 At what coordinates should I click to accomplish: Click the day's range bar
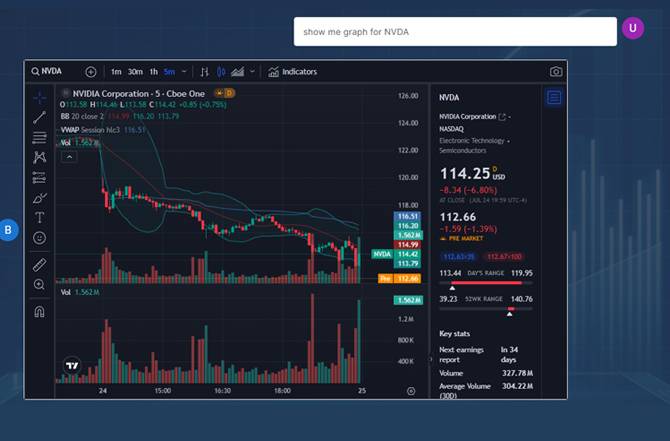(x=486, y=283)
